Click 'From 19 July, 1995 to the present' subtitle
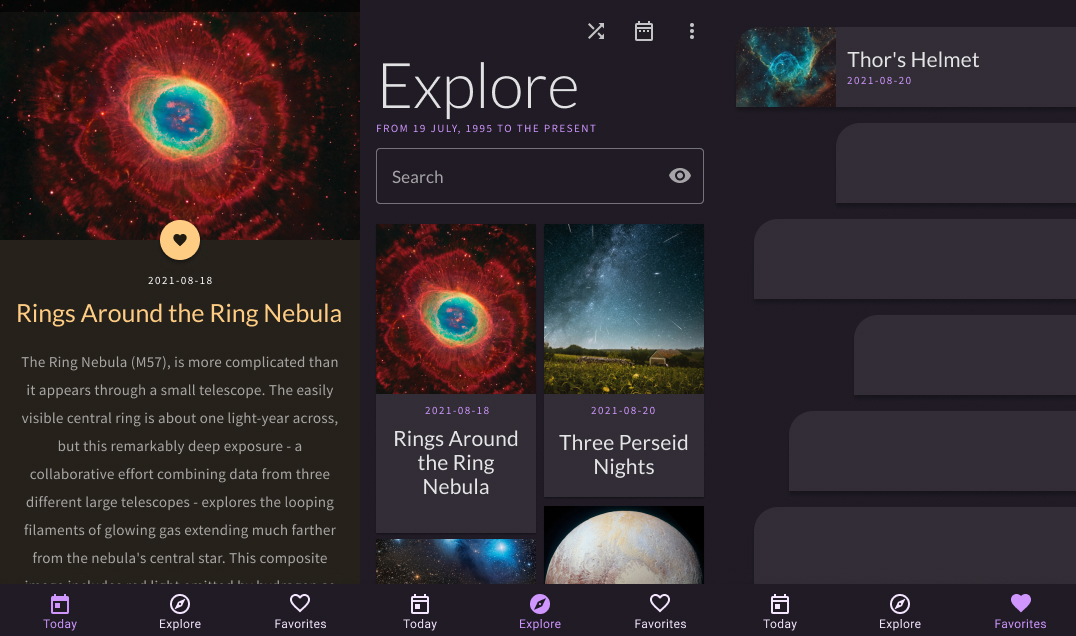Image resolution: width=1076 pixels, height=636 pixels. (486, 128)
